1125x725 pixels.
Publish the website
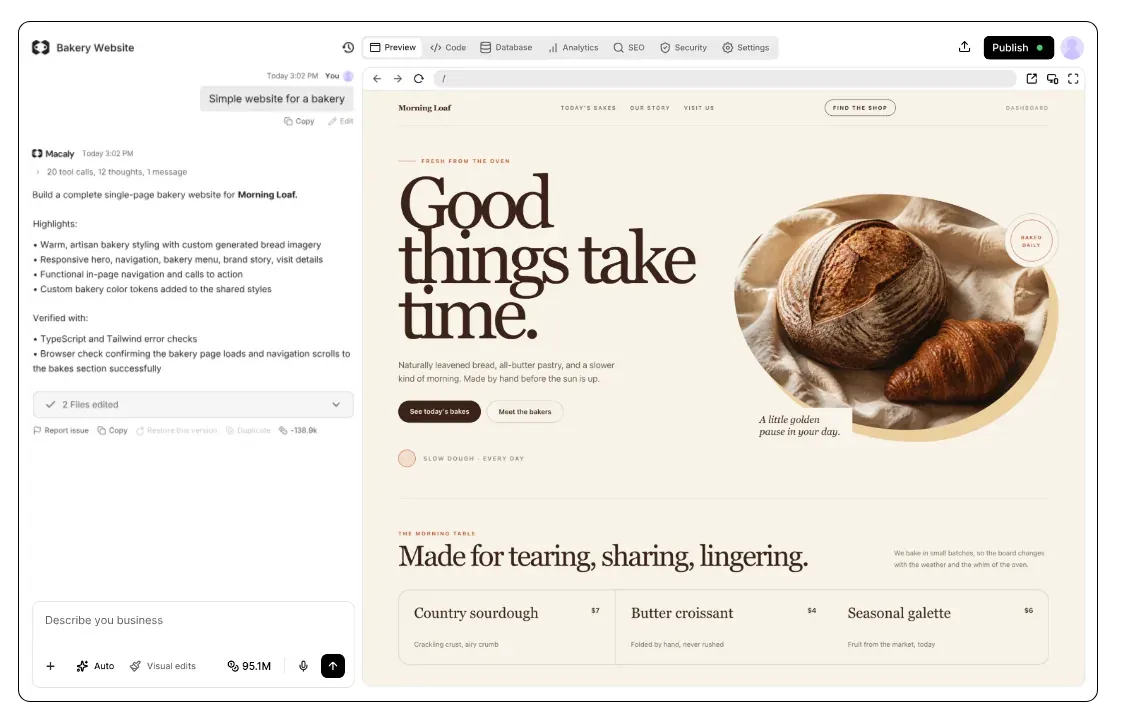pyautogui.click(x=1018, y=47)
